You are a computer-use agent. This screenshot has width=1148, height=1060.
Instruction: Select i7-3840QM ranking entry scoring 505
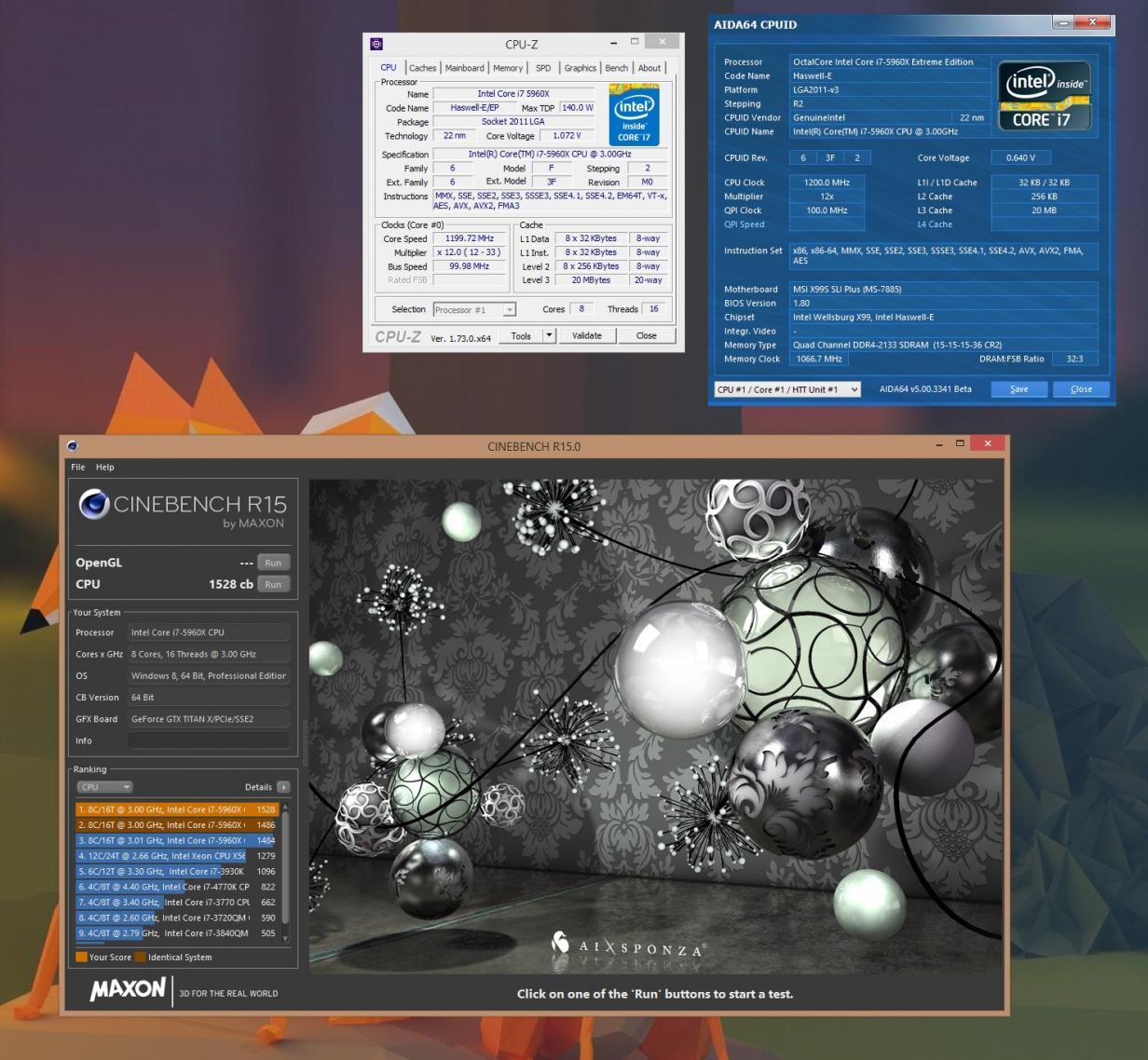tap(177, 932)
